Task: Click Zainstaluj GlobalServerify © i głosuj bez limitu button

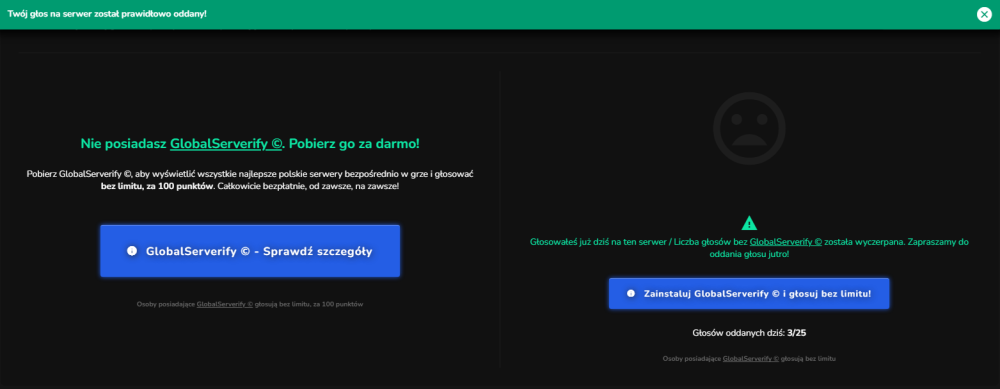Action: point(749,293)
